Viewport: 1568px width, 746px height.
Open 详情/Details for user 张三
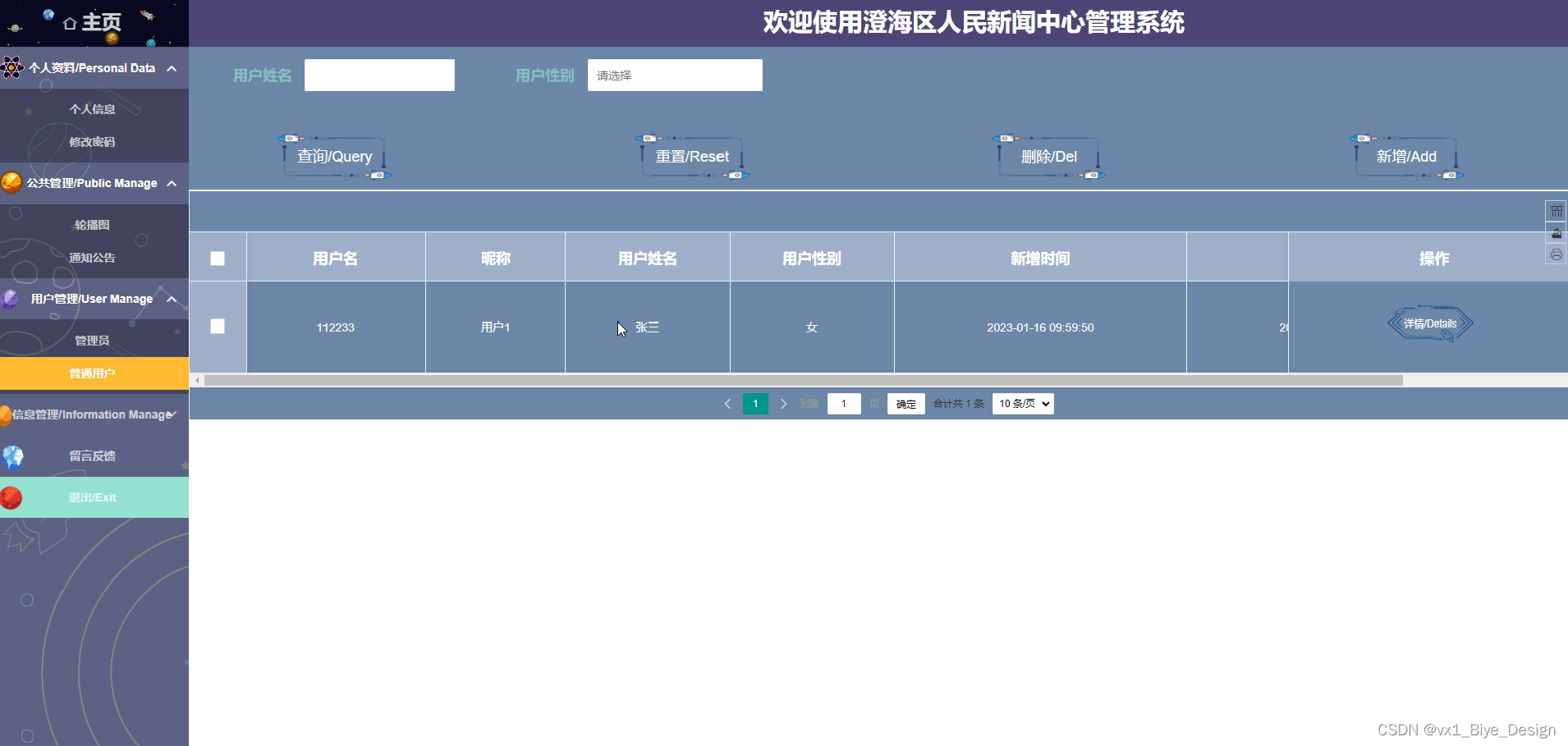[1430, 323]
